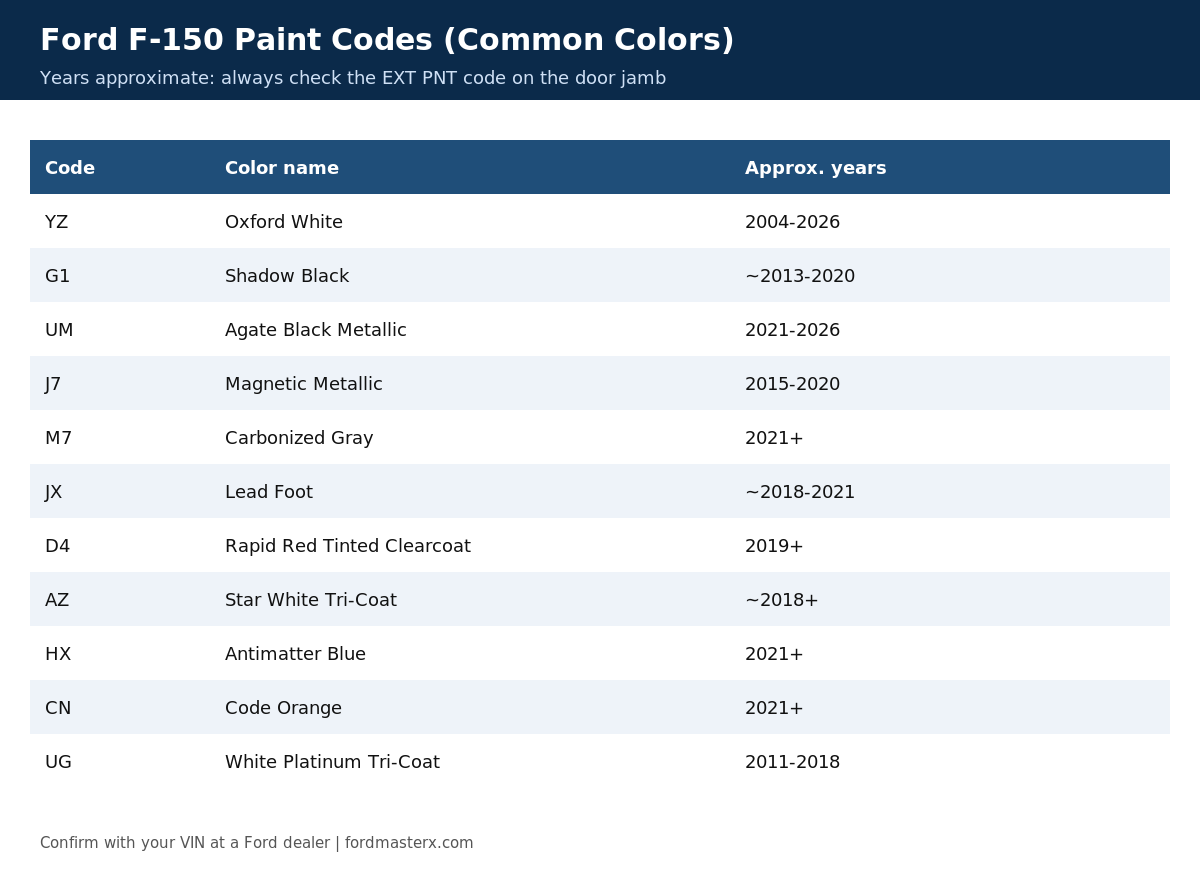Click 'Carbonized Gray' color name
Image resolution: width=1200 pixels, height=878 pixels.
[x=299, y=438]
